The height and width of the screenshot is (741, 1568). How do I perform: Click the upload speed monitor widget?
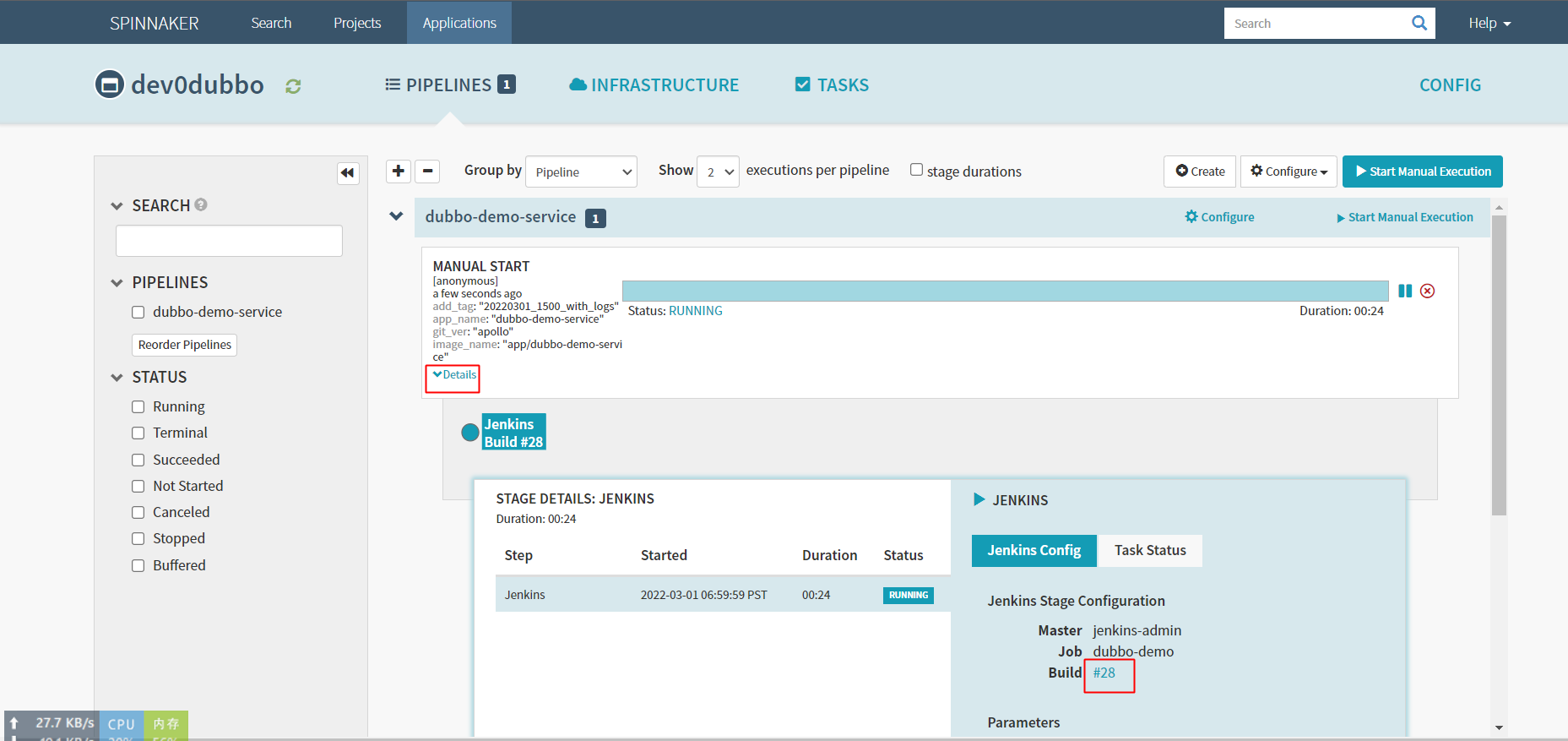click(x=52, y=725)
